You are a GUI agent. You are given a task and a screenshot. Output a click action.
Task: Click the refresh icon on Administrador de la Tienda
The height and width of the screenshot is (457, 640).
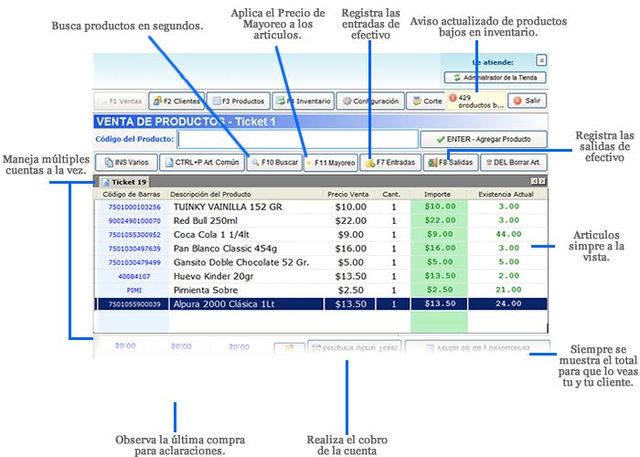(x=457, y=78)
